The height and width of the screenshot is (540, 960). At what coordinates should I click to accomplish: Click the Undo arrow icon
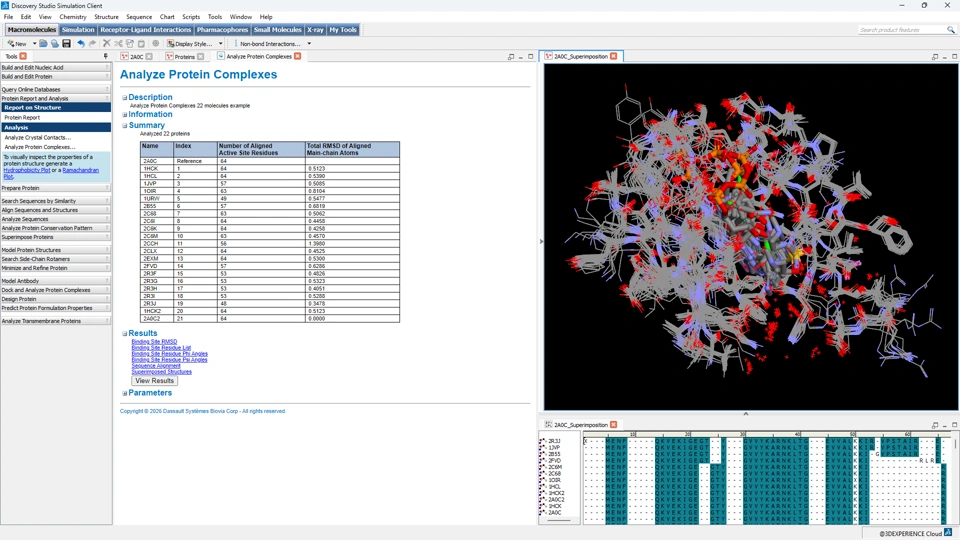[x=81, y=43]
